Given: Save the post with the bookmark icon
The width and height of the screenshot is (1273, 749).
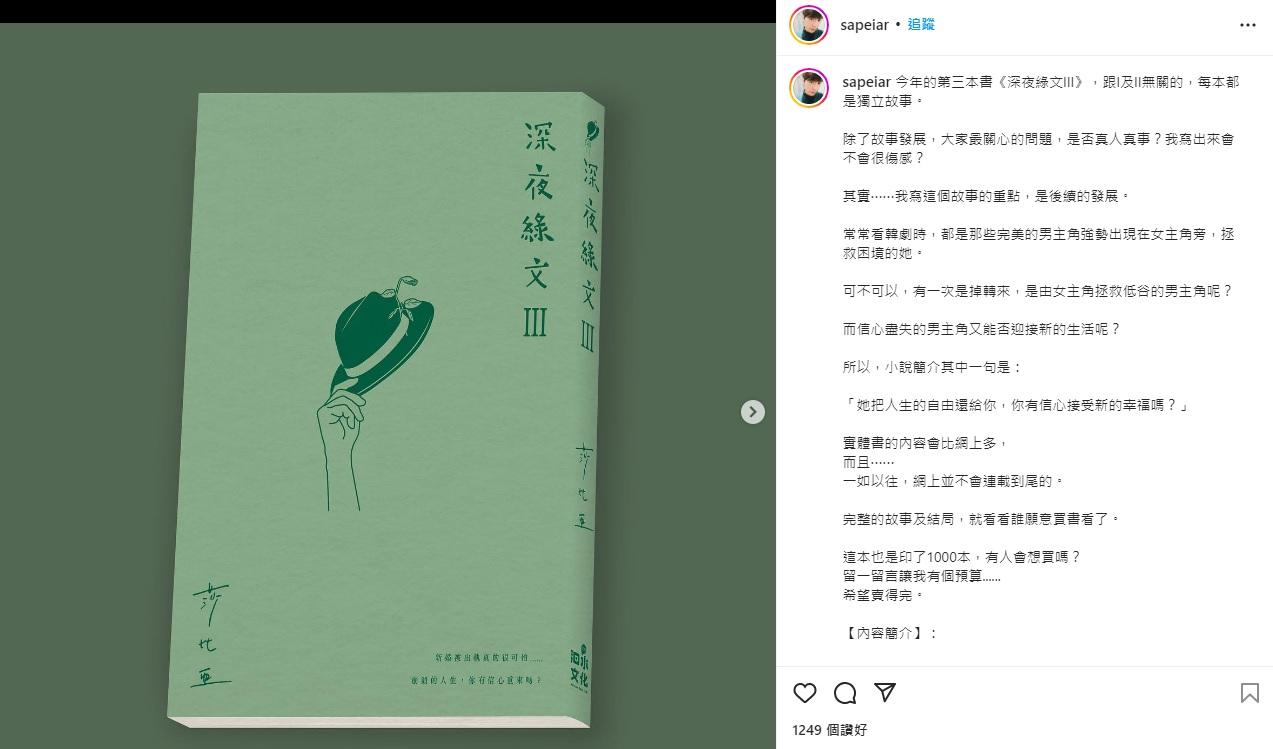Looking at the screenshot, I should [1249, 693].
